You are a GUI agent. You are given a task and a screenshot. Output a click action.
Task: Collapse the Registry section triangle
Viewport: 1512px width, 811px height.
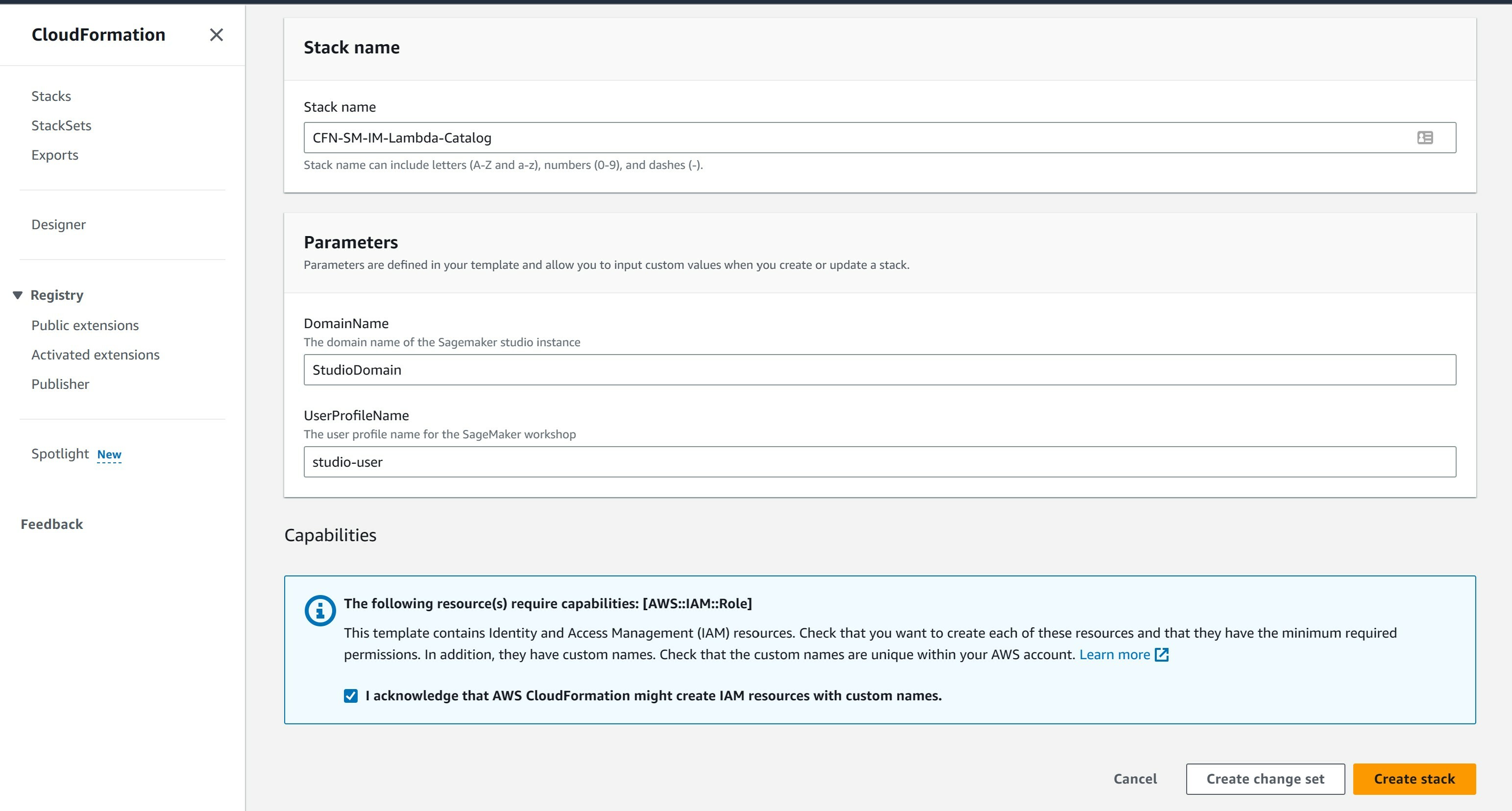pos(18,295)
